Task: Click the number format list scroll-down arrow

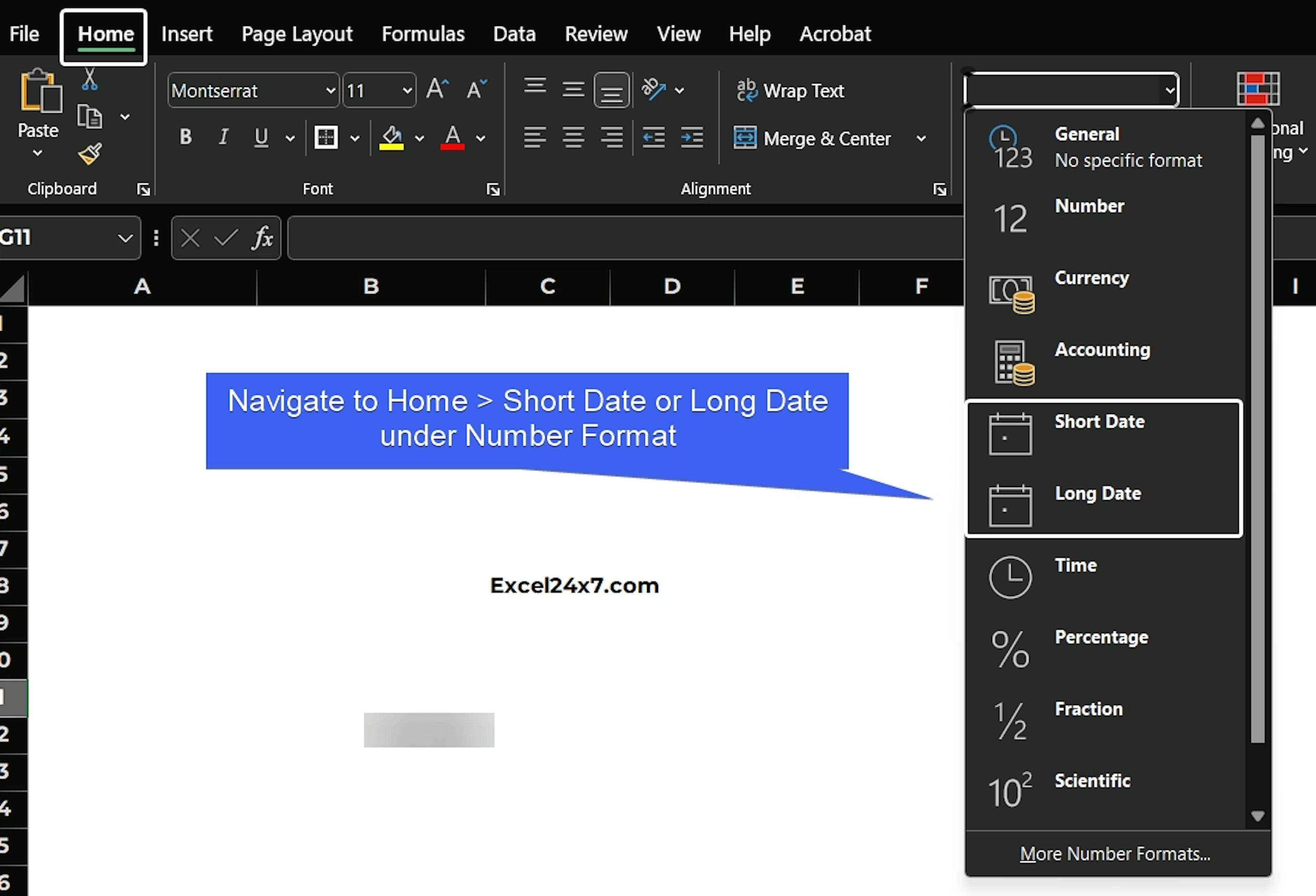Action: (1258, 816)
